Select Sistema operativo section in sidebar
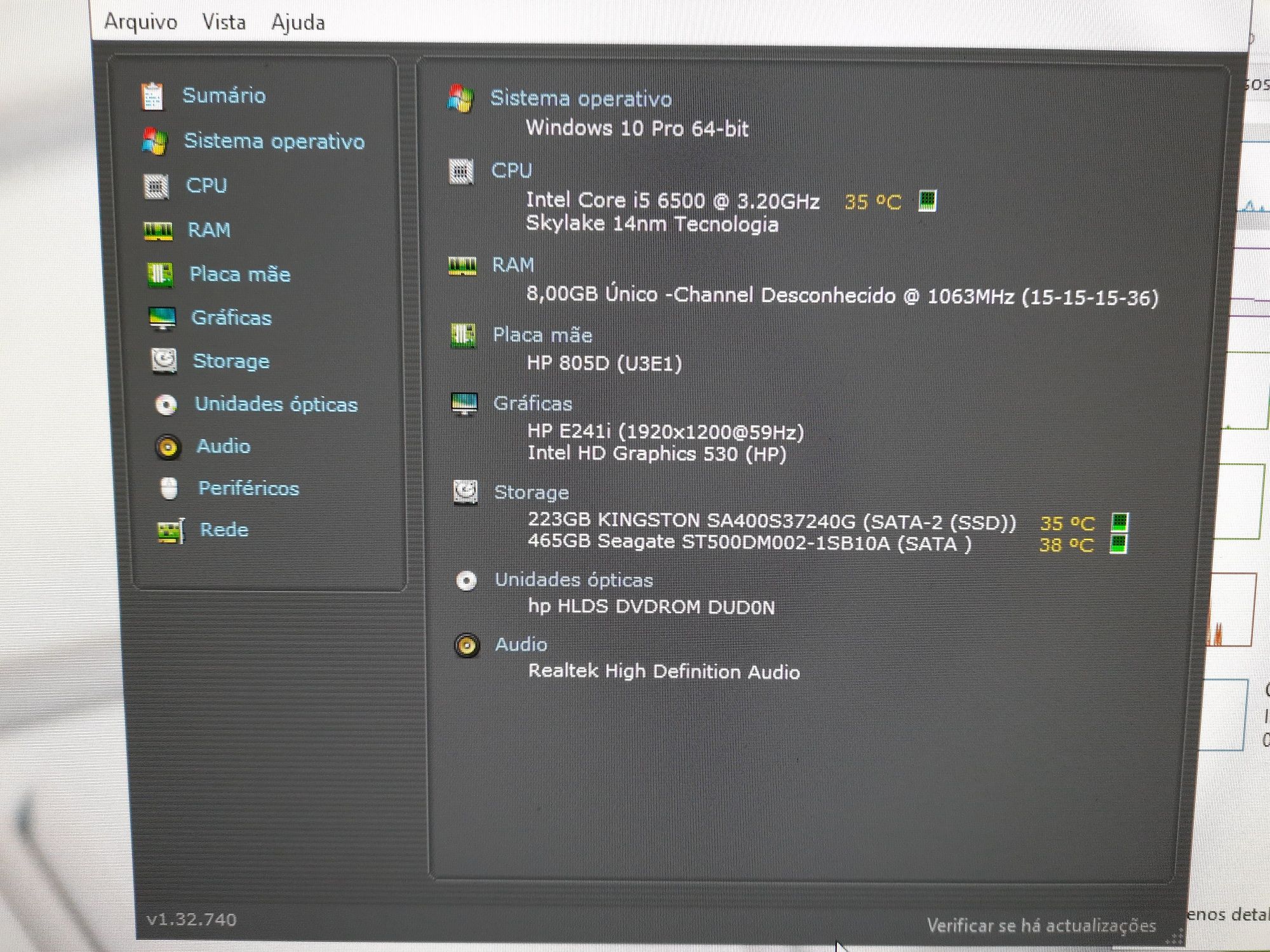Viewport: 1270px width, 952px height. (274, 141)
